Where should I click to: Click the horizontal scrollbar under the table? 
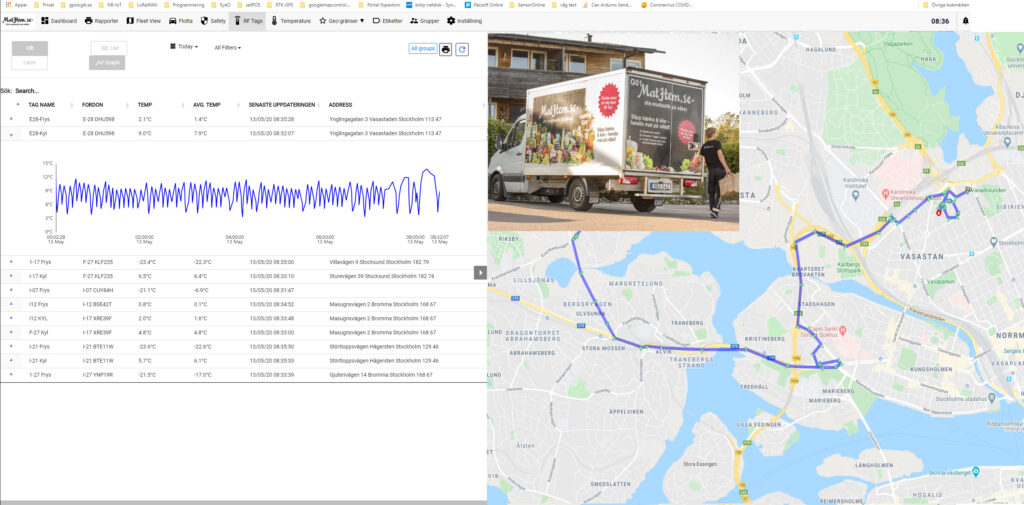tap(243, 502)
